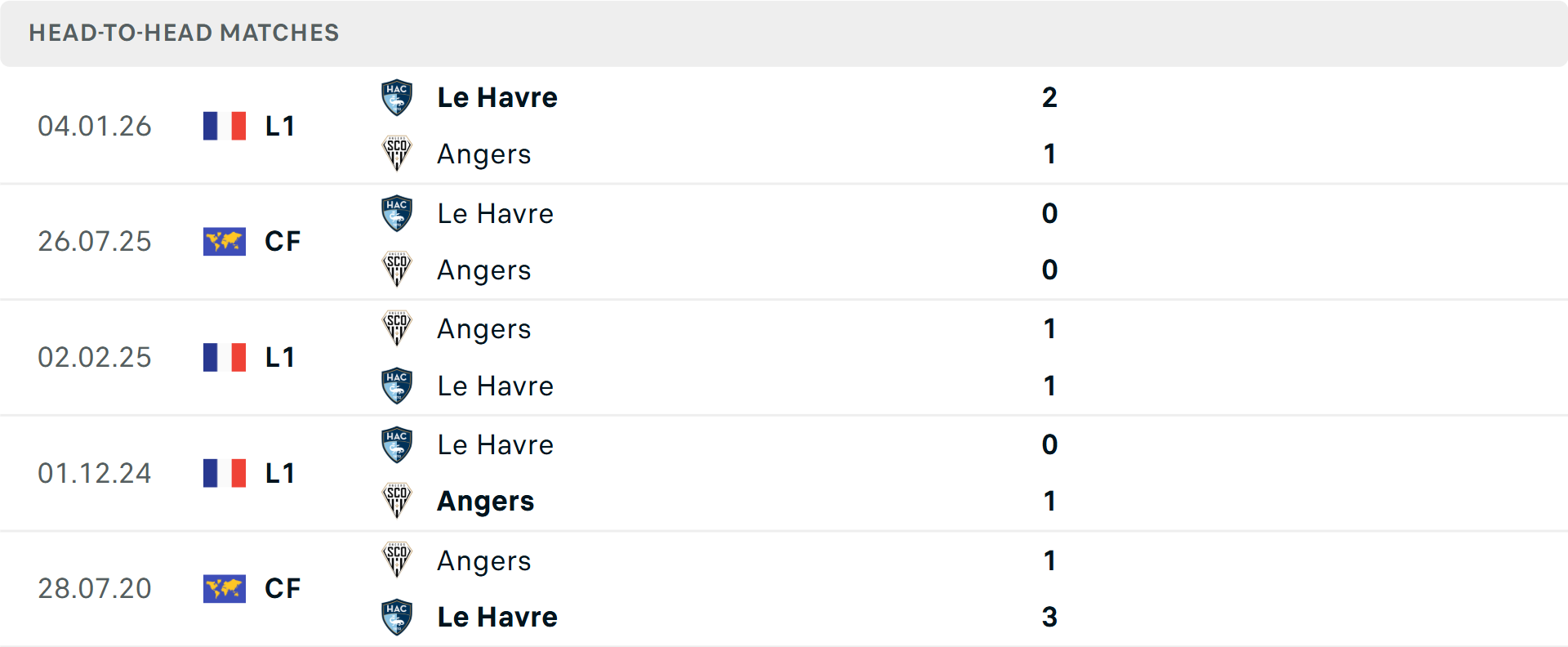Click the French flag beside 01.12.24

(224, 473)
